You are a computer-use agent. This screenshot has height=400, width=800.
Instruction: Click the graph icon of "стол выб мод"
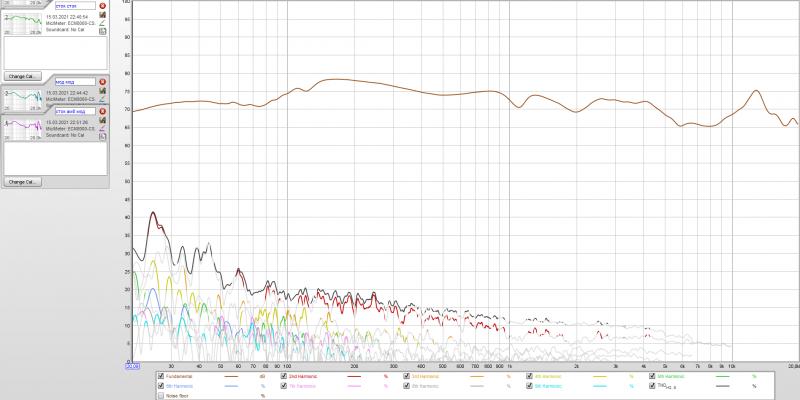click(102, 120)
